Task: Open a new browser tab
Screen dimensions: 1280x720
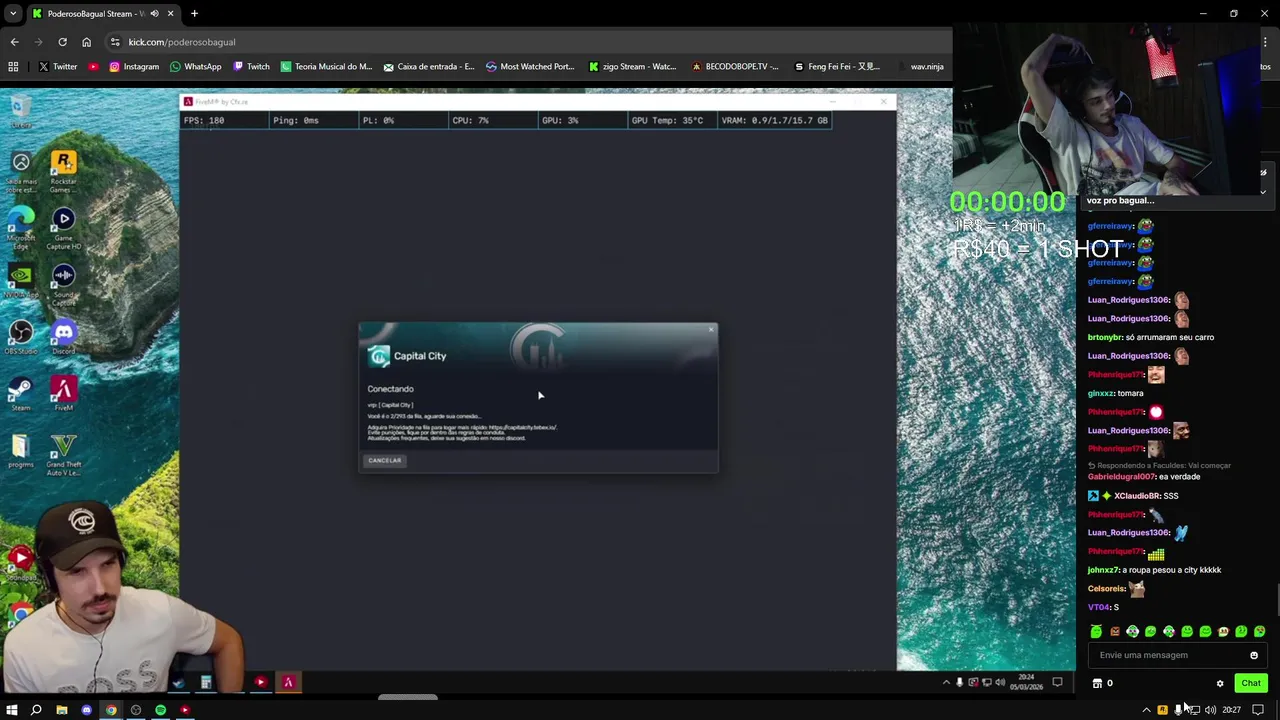Action: click(x=194, y=14)
